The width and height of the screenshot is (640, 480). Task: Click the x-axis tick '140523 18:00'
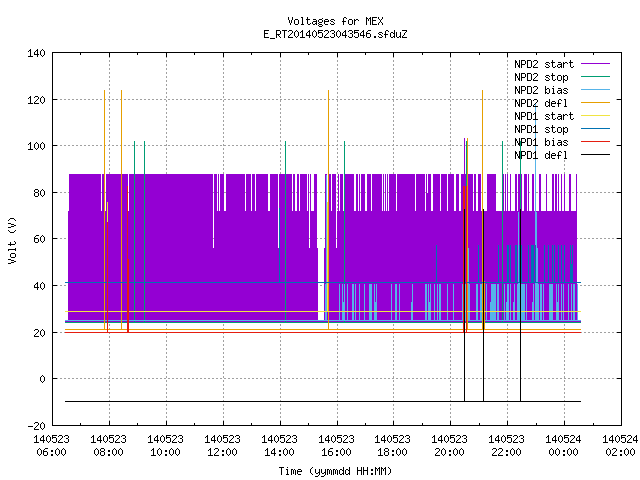393,446
